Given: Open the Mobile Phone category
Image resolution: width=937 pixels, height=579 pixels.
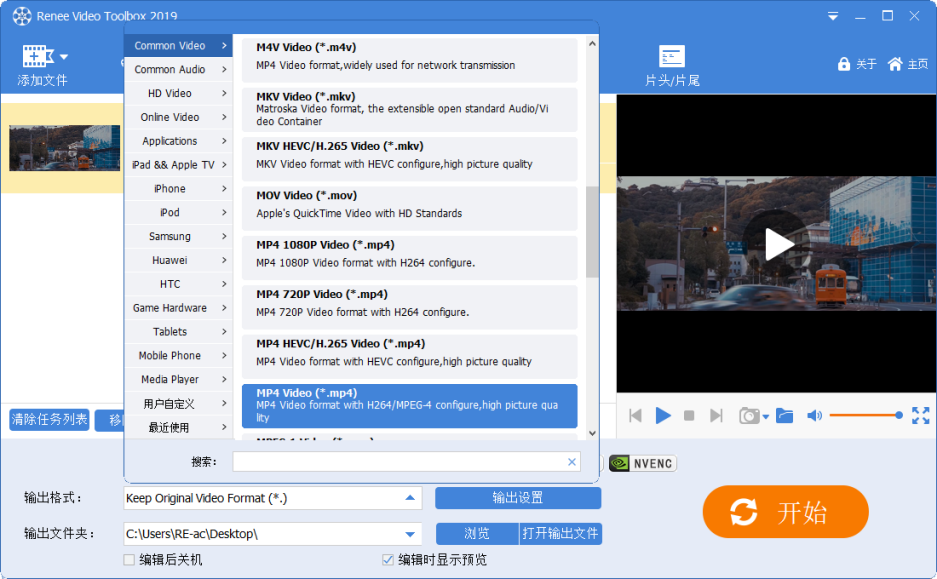Looking at the screenshot, I should (179, 356).
